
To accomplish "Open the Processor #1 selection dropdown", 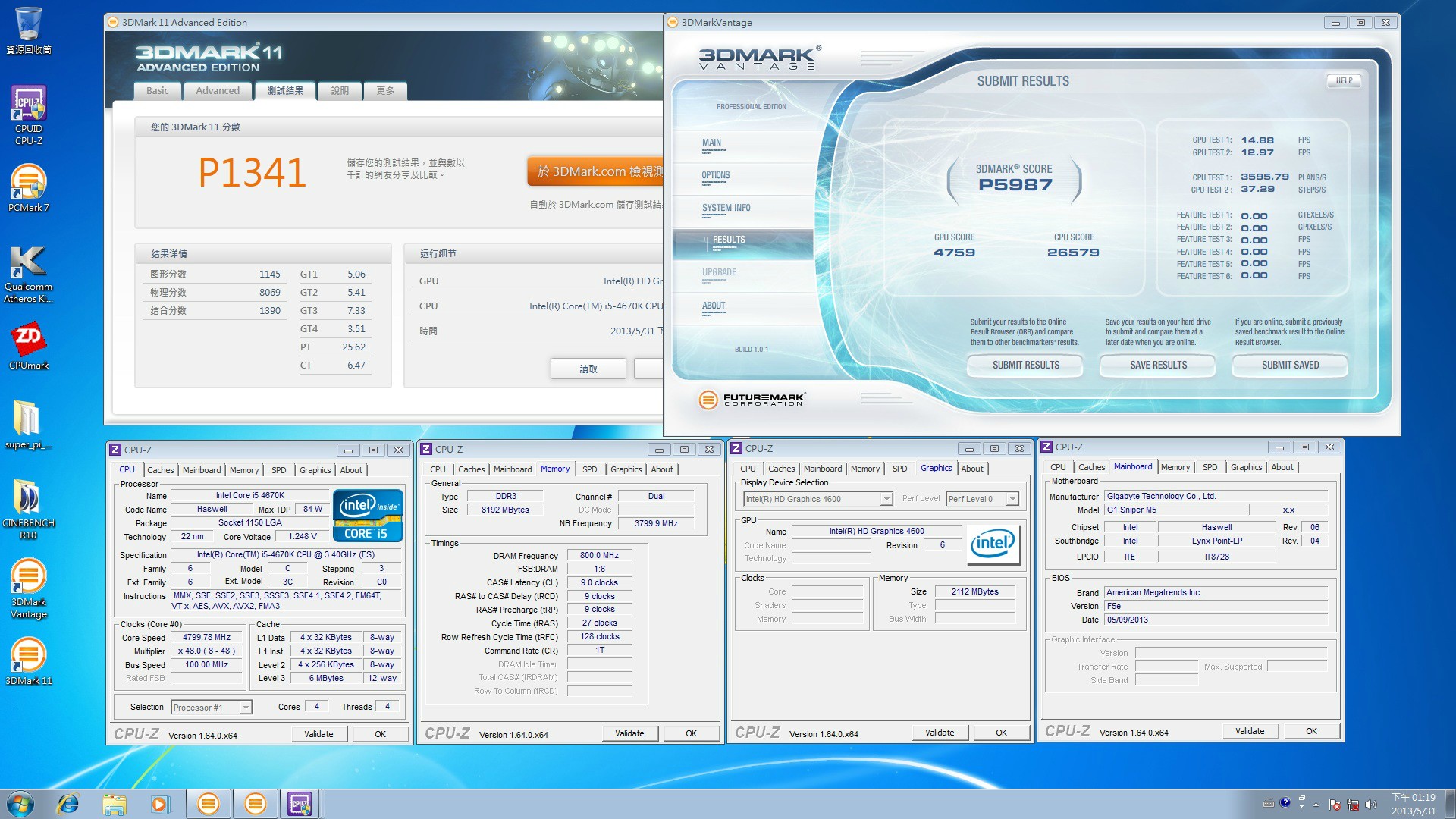I will pos(245,708).
